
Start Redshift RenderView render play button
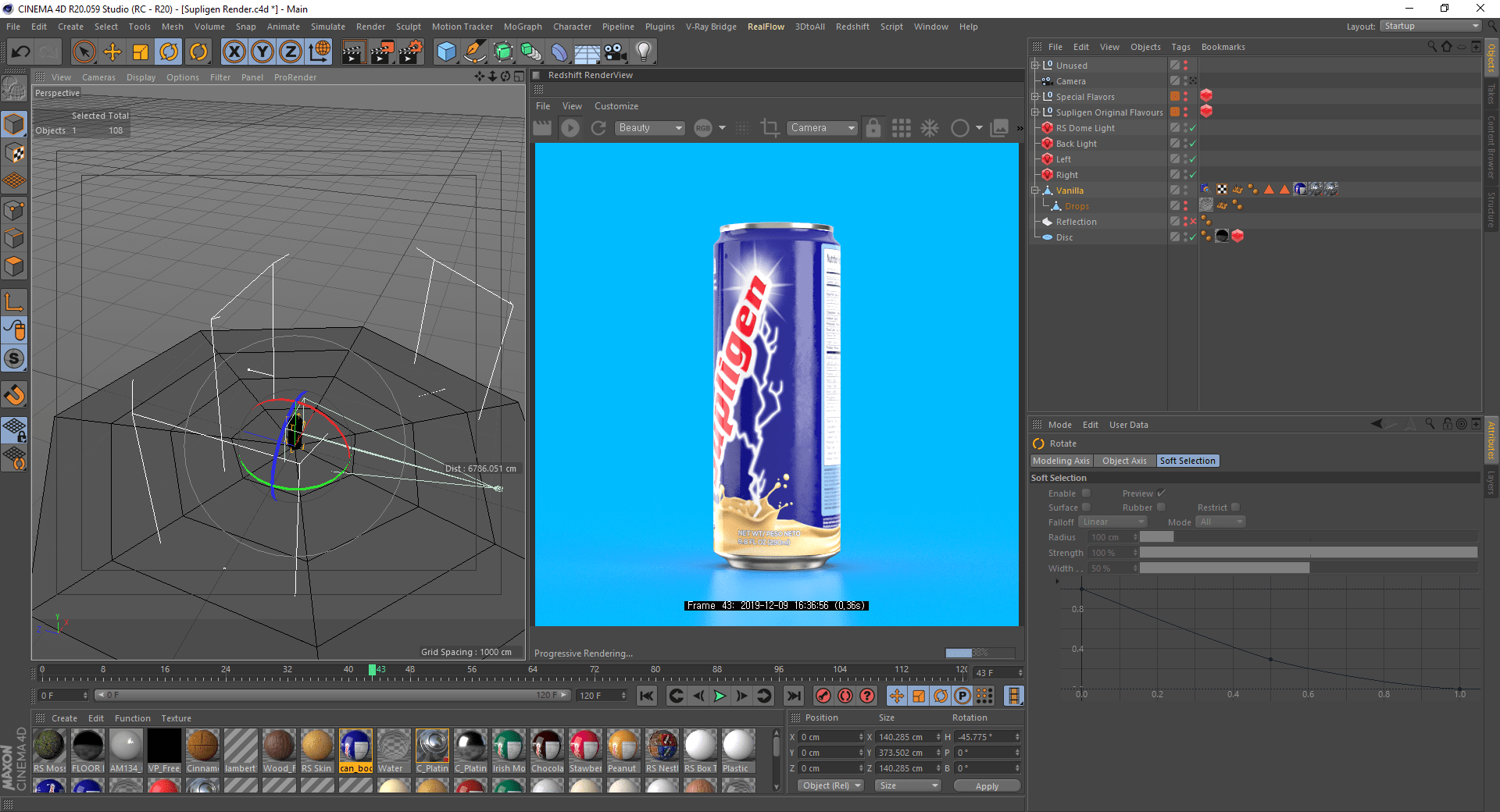click(x=570, y=128)
